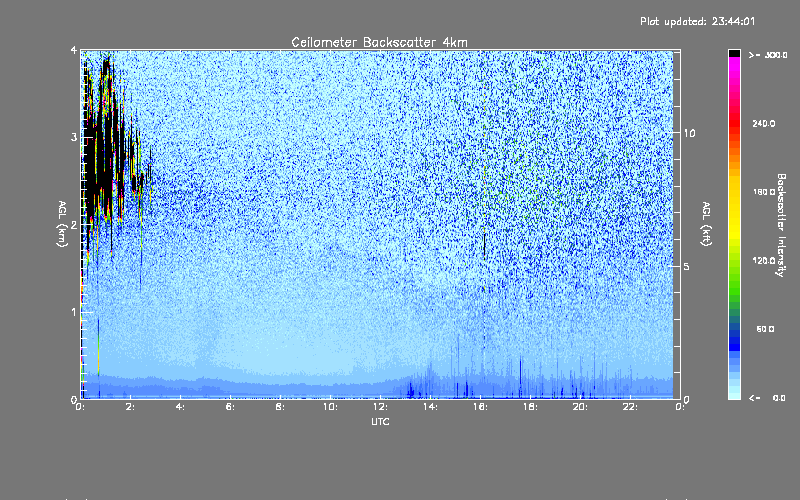Click the '2:' tick on the UTC axis
The width and height of the screenshot is (800, 500).
coord(131,407)
